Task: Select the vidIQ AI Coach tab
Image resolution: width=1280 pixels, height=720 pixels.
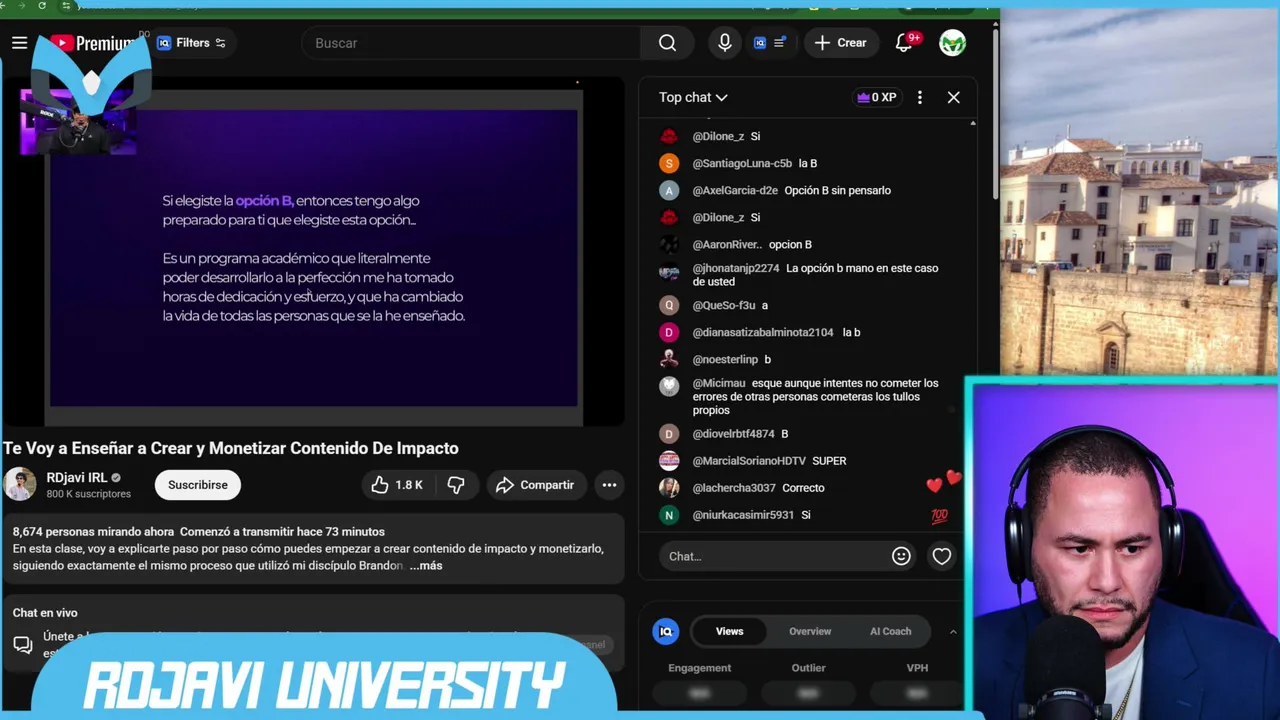Action: [x=890, y=631]
